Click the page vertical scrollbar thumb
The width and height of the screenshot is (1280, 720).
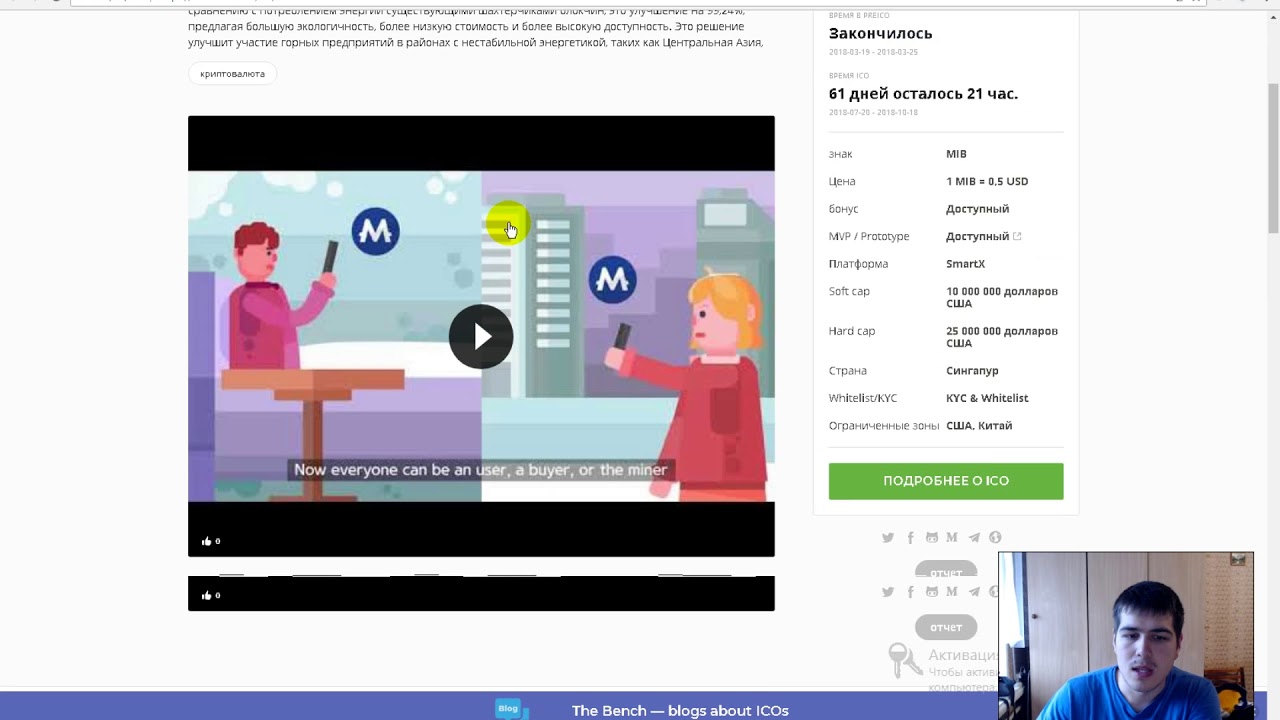(1273, 158)
